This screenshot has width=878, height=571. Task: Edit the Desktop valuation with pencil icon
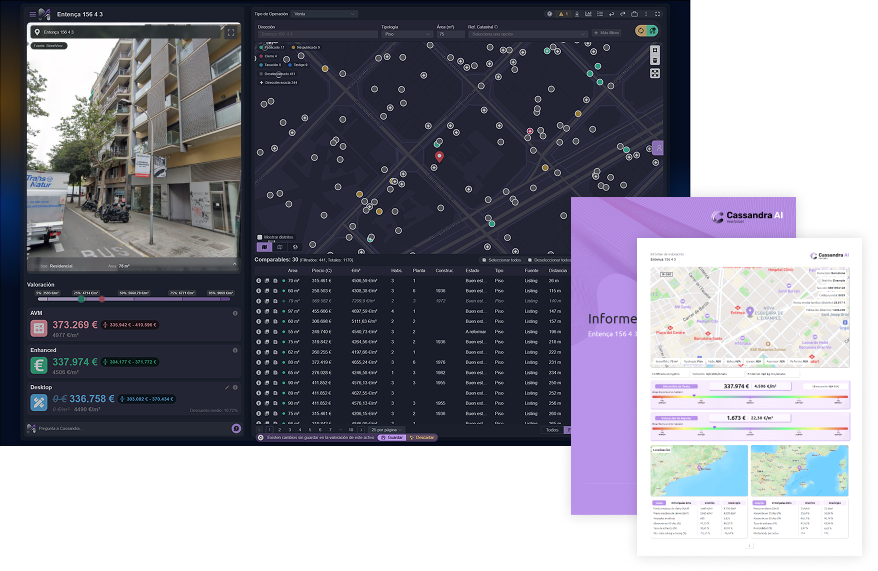point(227,387)
